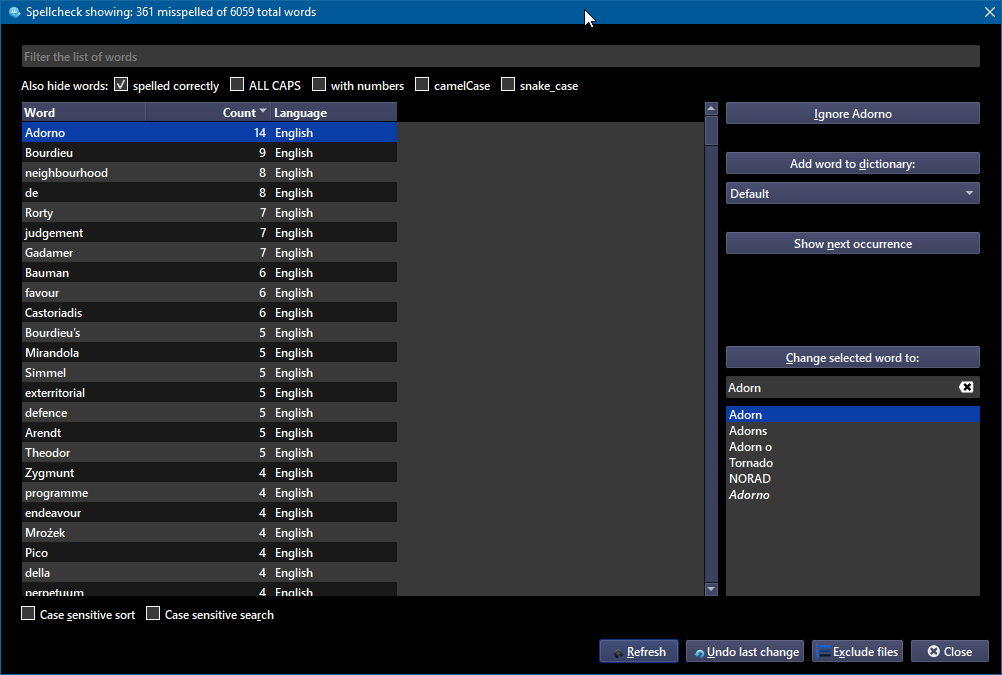Focus the Filter the list of words field

[x=500, y=56]
